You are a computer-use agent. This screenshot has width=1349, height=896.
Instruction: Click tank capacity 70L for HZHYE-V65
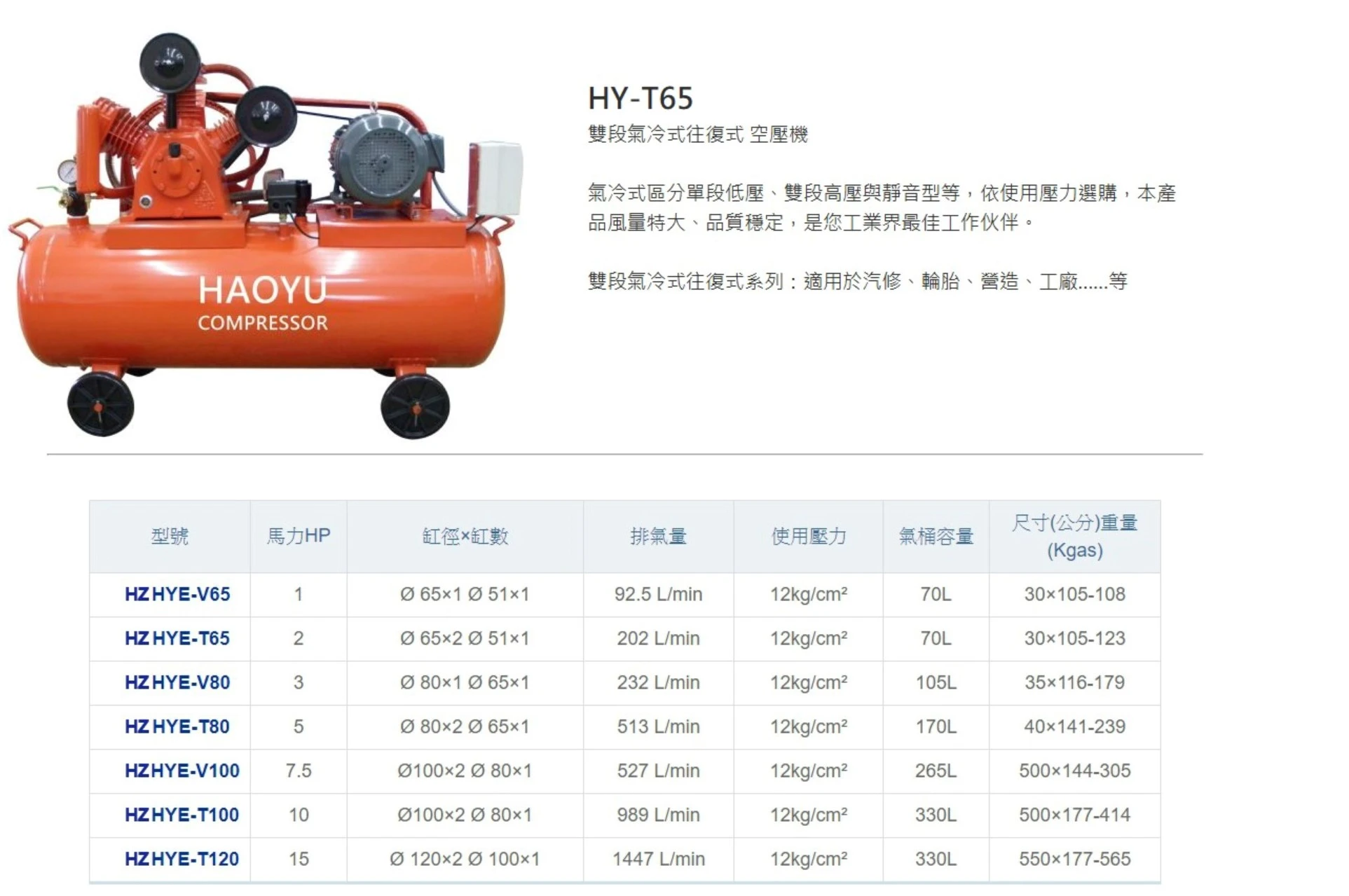[936, 595]
